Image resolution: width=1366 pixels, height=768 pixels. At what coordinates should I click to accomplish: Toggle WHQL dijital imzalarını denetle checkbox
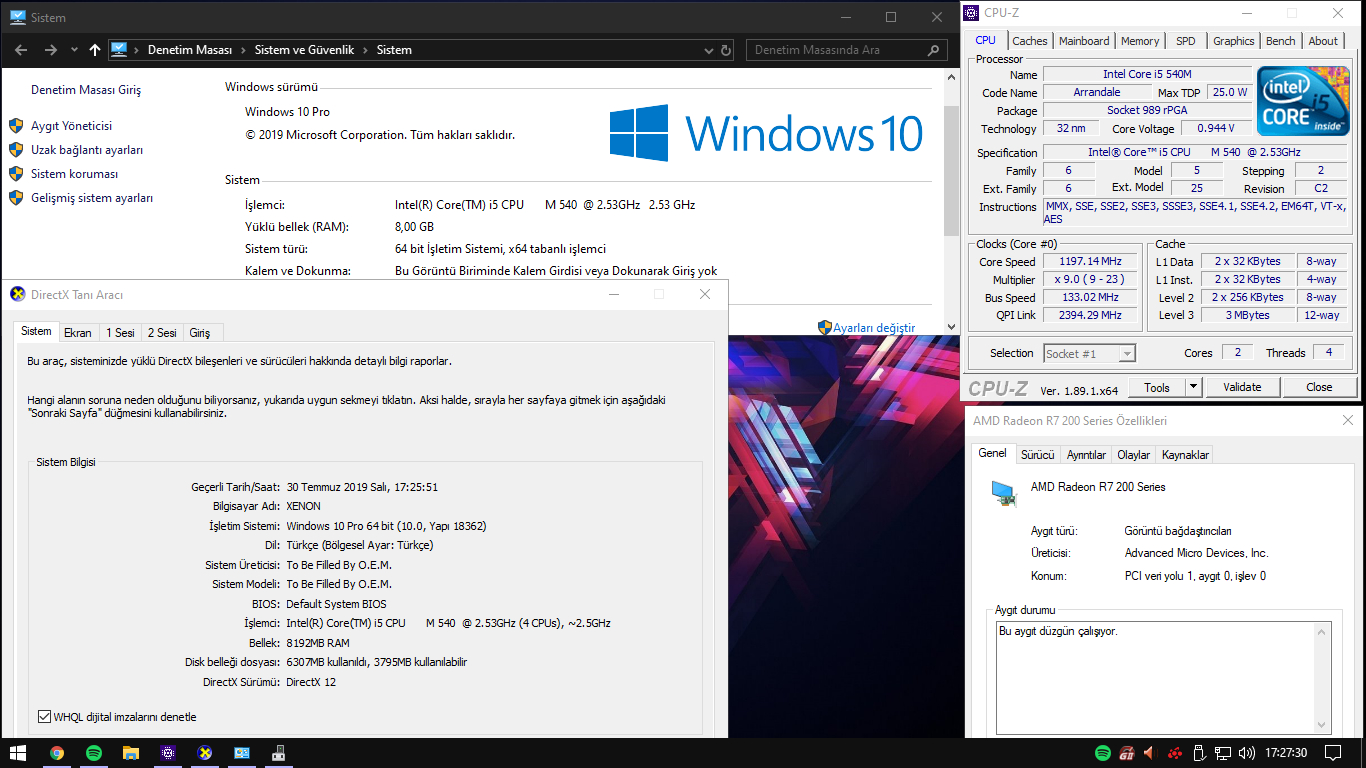(x=44, y=717)
